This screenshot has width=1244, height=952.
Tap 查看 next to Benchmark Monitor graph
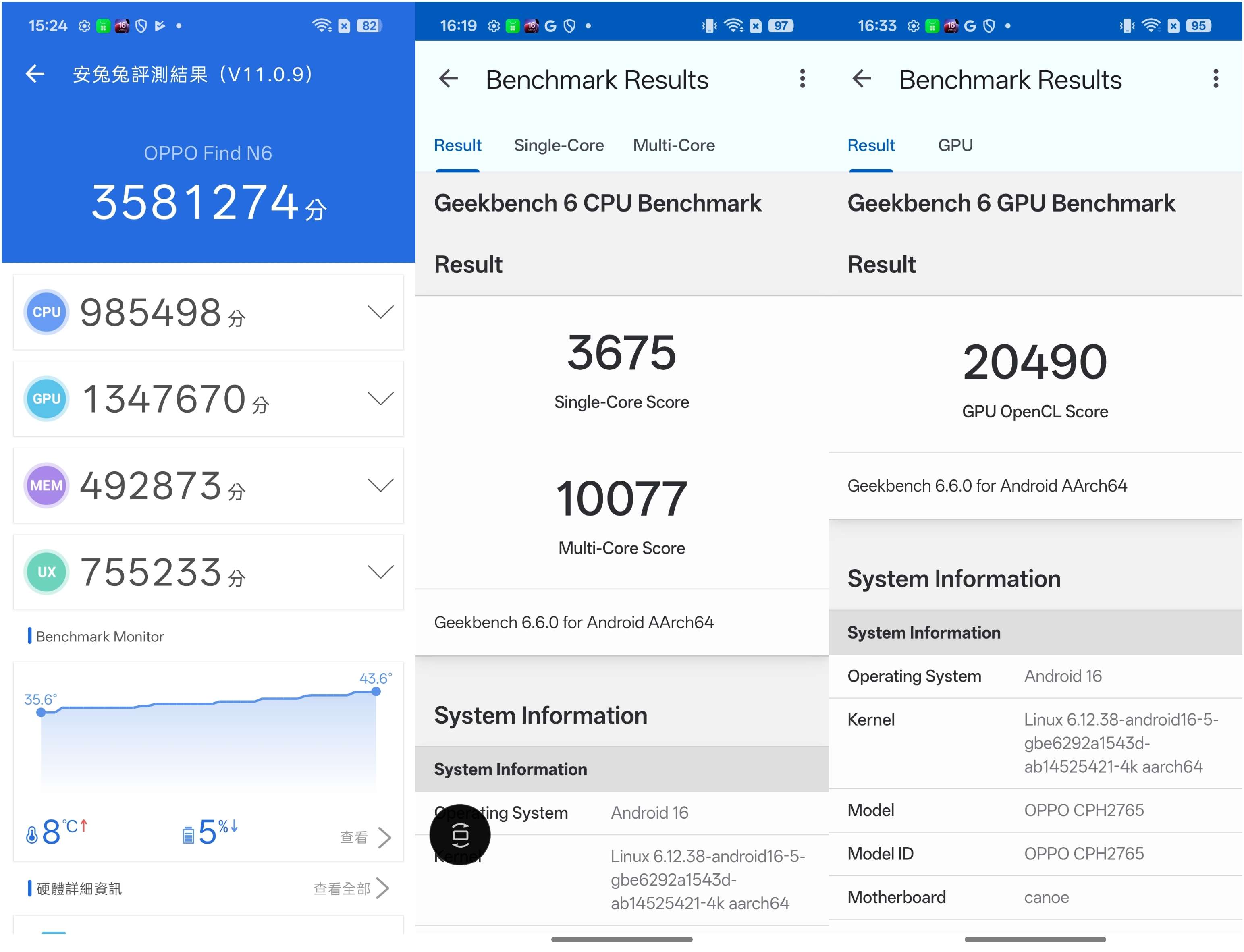[x=354, y=837]
